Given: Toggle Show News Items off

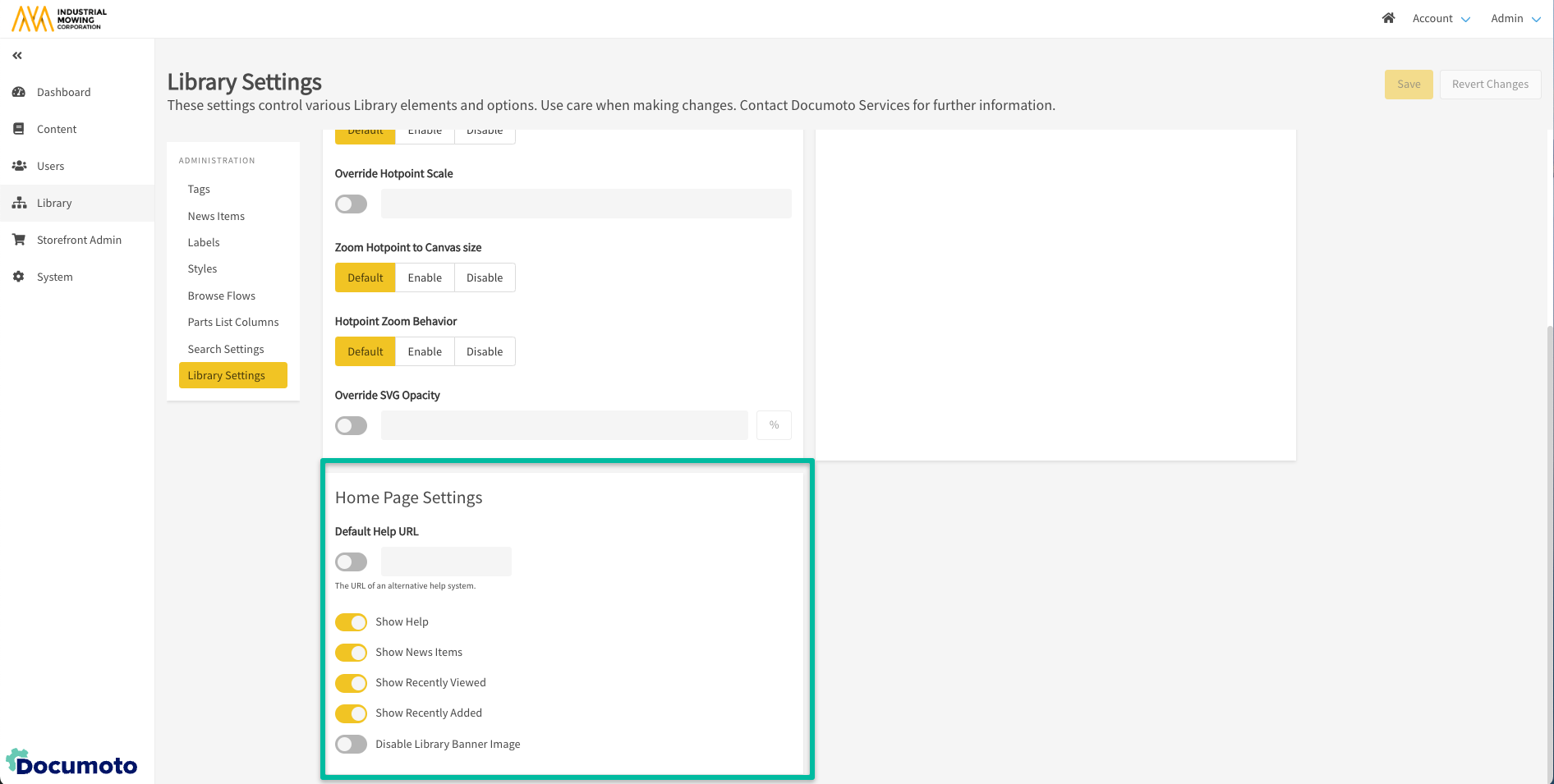Looking at the screenshot, I should pyautogui.click(x=351, y=653).
